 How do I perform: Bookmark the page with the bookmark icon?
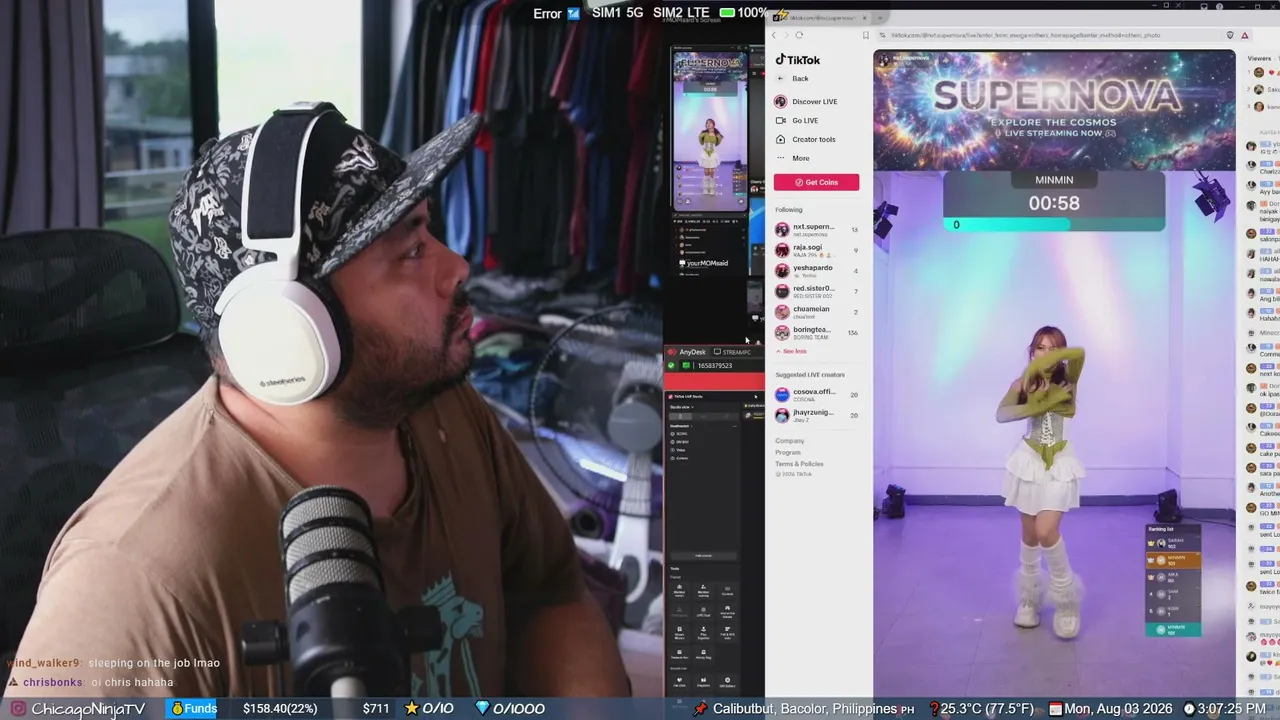coord(866,35)
